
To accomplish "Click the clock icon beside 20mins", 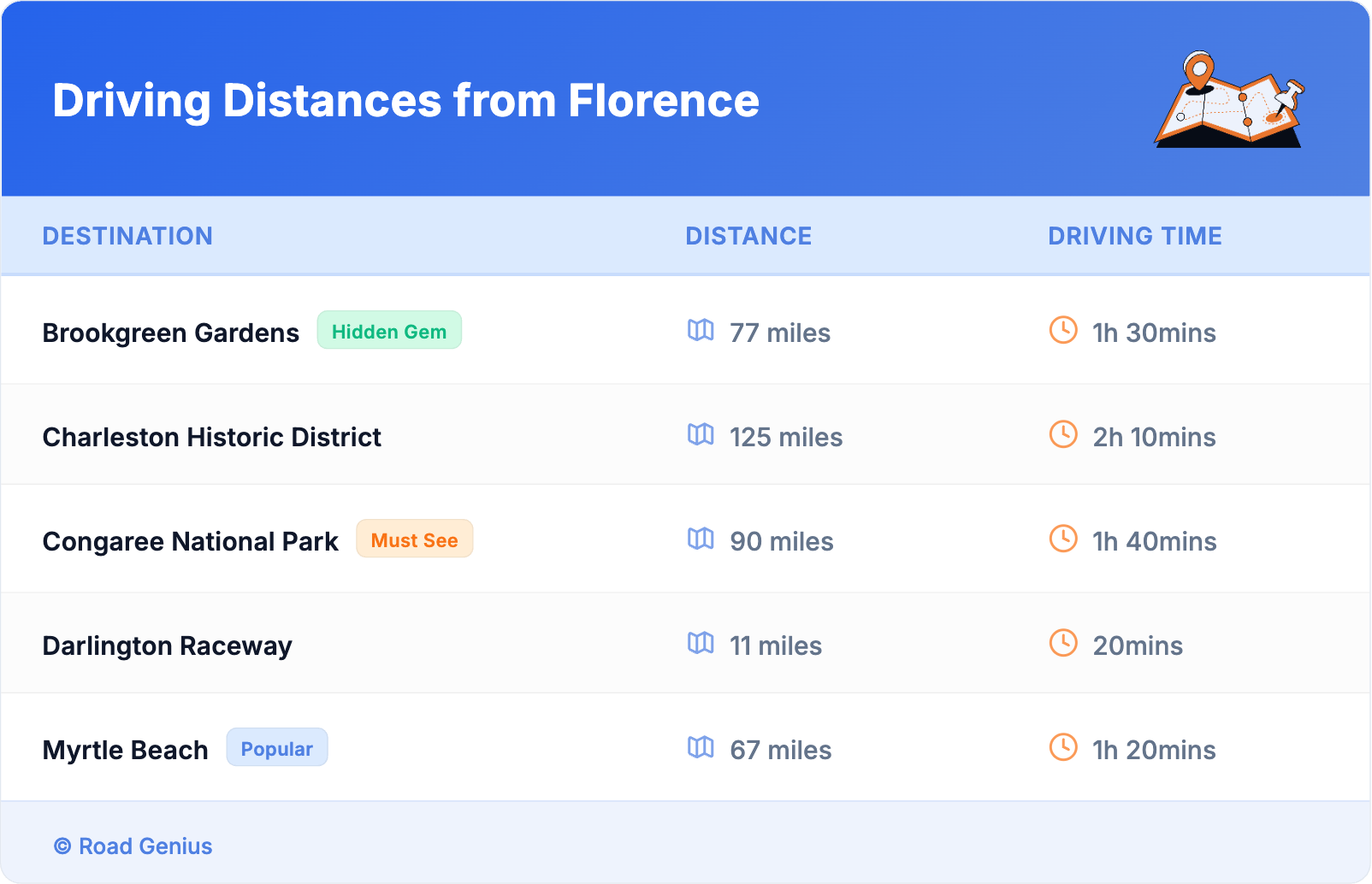I will pyautogui.click(x=1063, y=643).
